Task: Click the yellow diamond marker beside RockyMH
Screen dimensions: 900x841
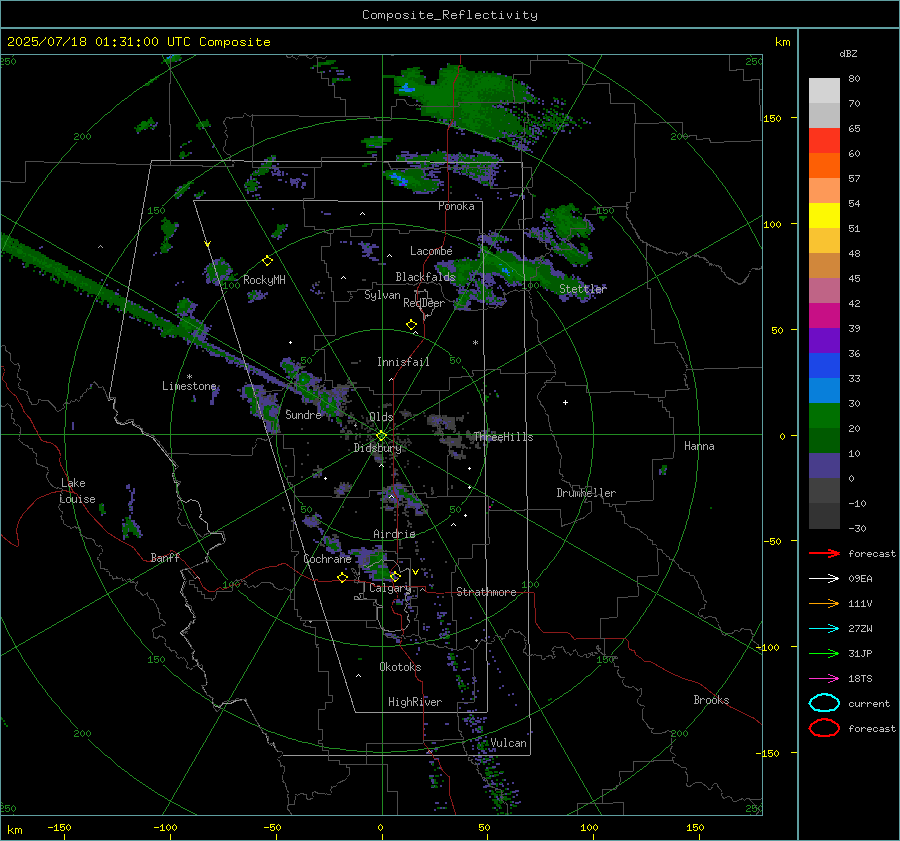Action: 267,261
